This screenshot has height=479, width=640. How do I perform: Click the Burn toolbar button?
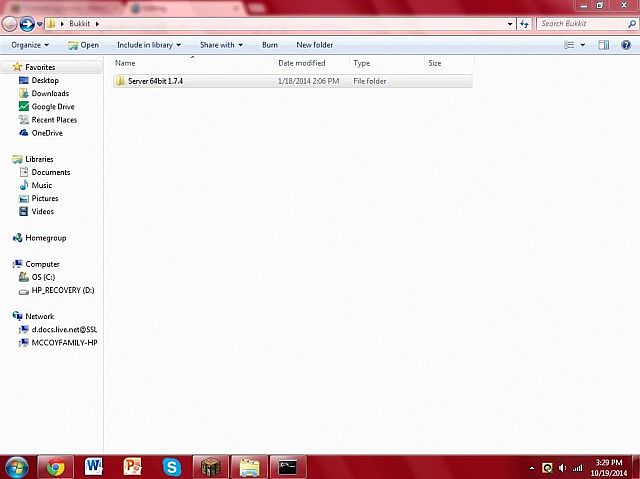(270, 45)
